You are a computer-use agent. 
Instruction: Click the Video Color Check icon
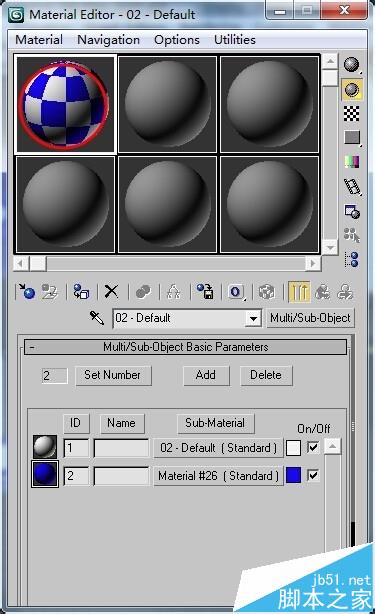tap(352, 161)
